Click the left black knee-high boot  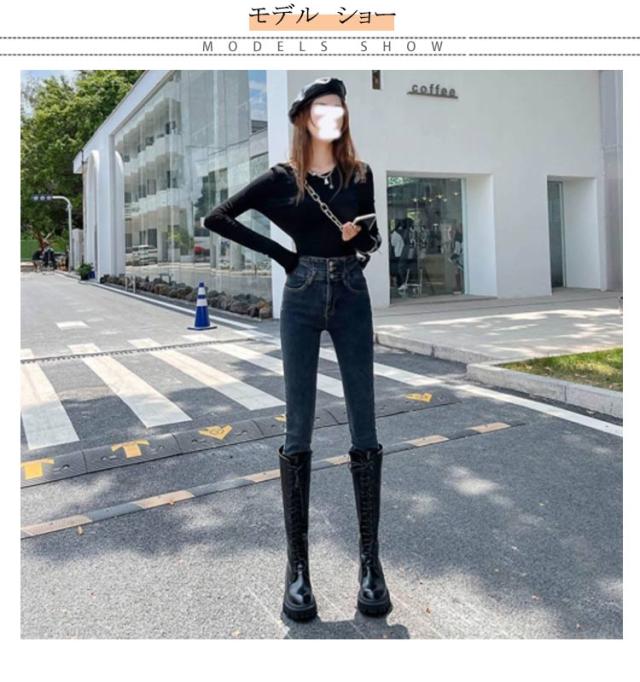click(x=297, y=530)
